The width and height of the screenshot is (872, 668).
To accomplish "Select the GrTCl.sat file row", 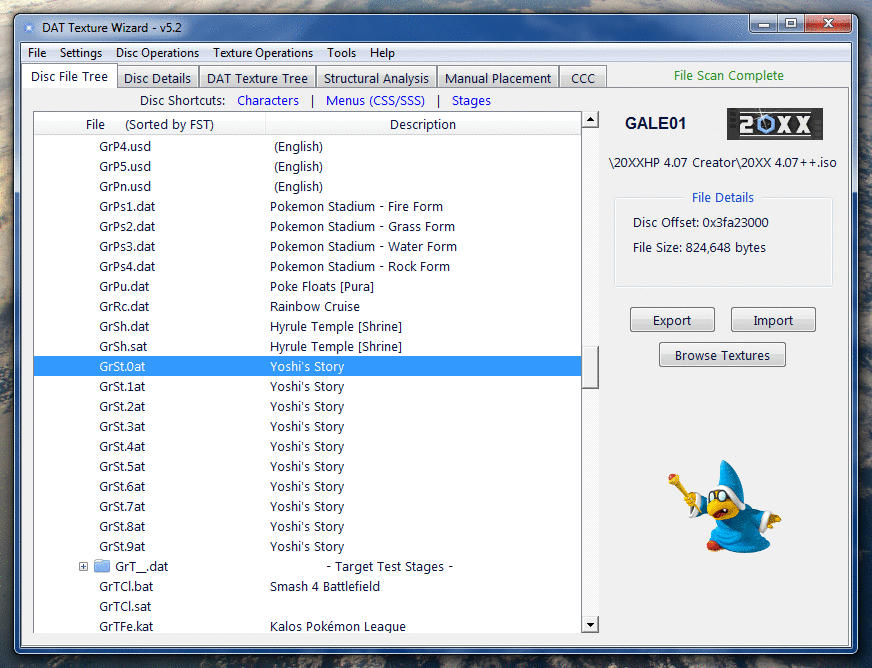I will tap(308, 607).
